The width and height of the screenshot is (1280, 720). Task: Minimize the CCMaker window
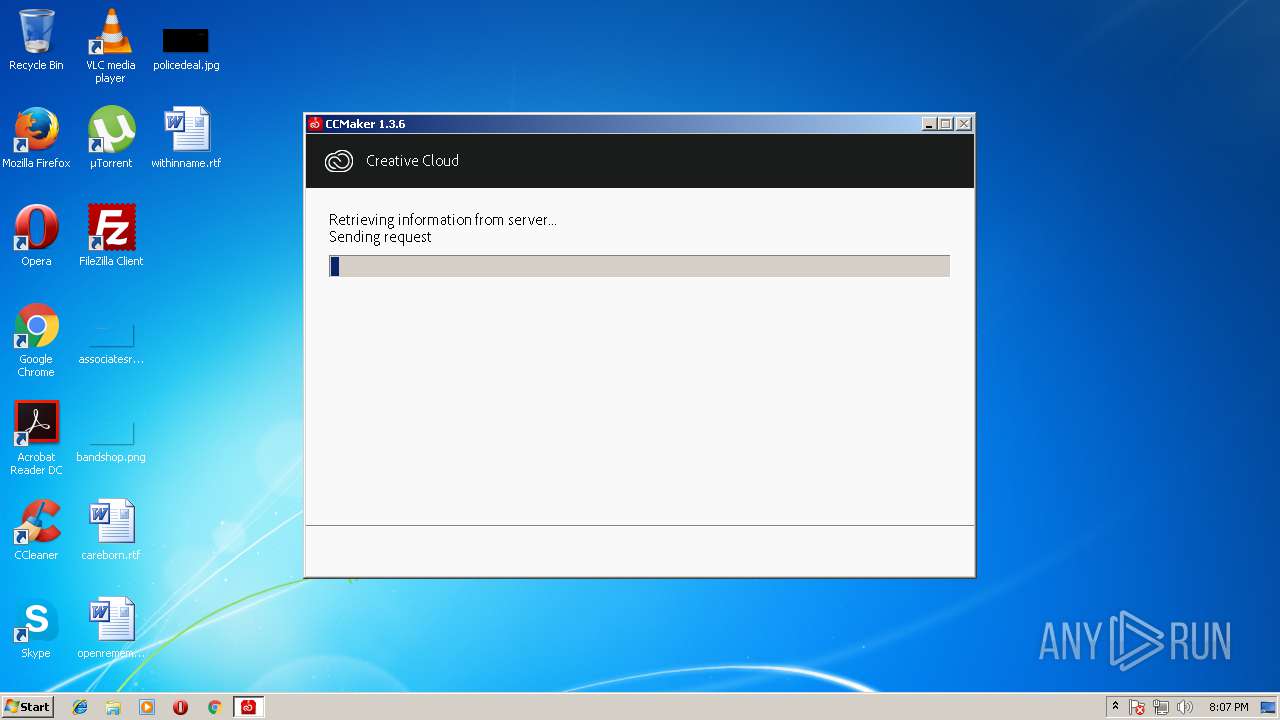point(929,124)
